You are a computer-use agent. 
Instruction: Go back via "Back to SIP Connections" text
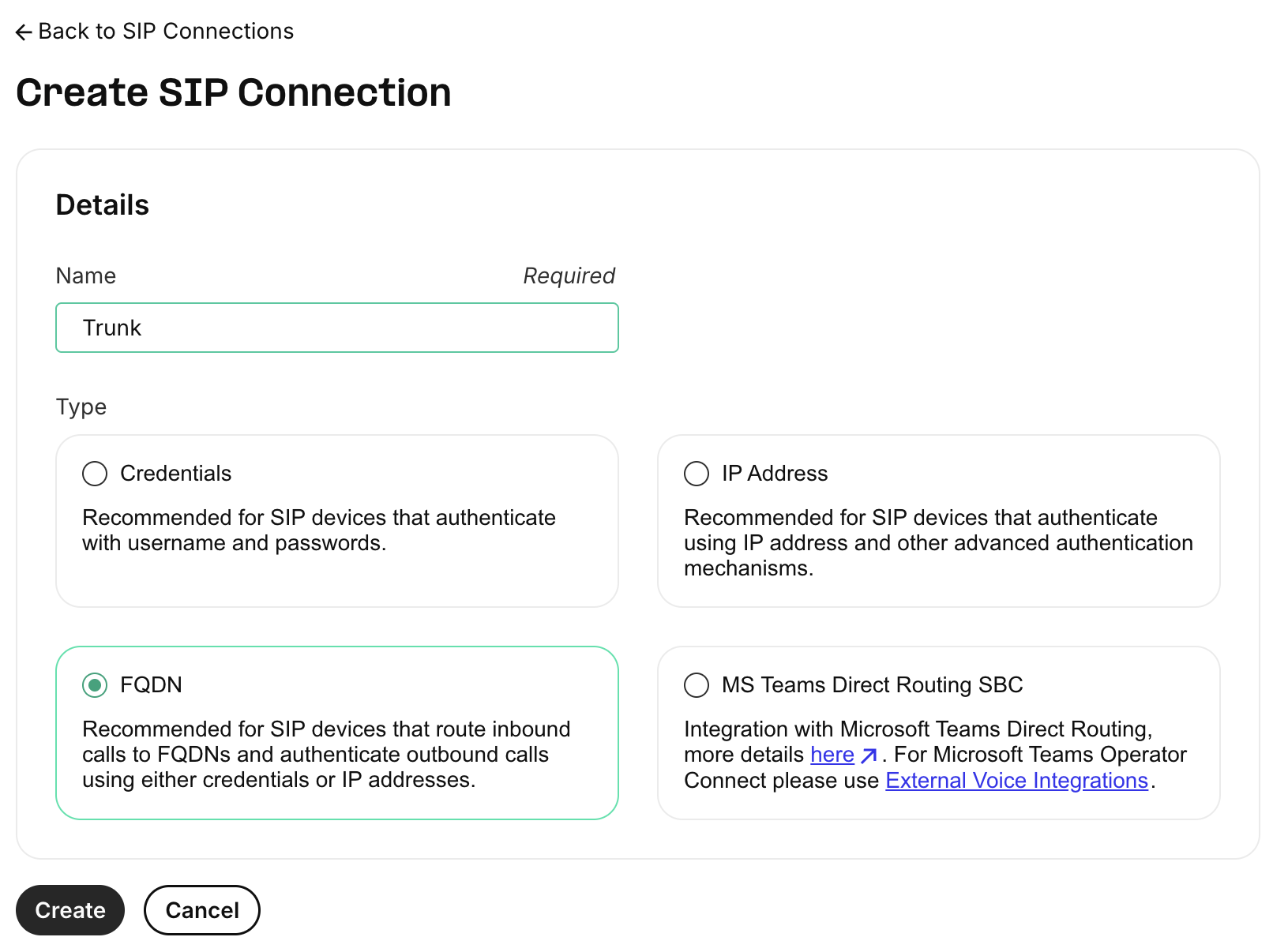coord(166,32)
